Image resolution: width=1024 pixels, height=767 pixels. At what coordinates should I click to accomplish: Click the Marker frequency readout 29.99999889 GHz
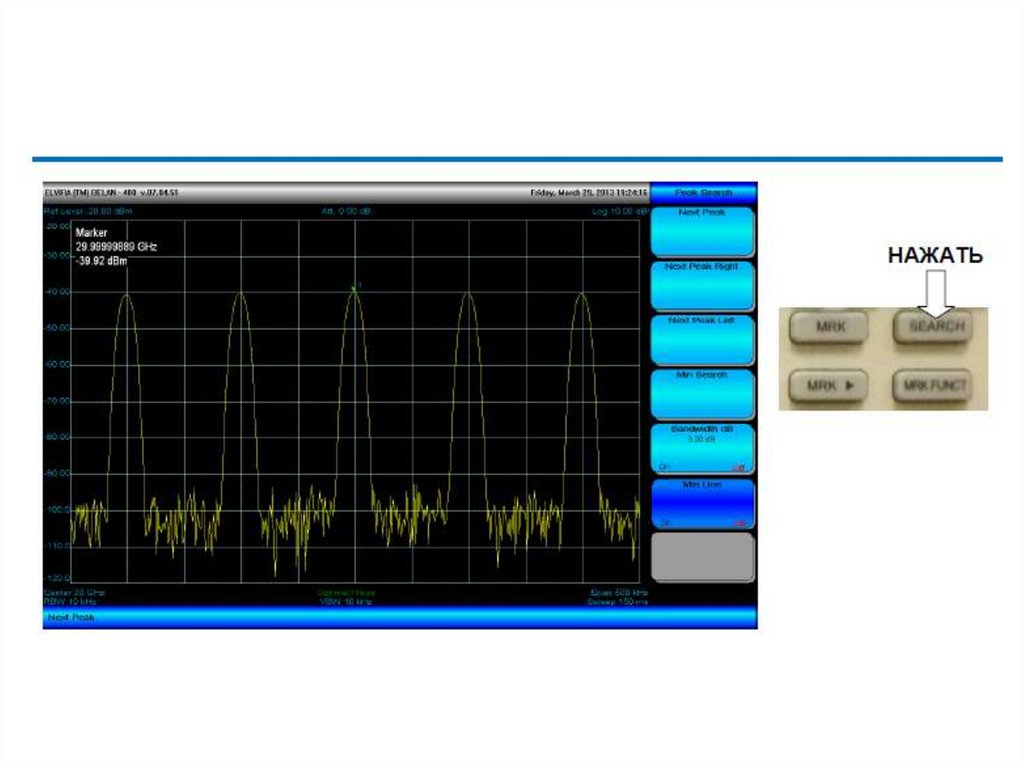click(116, 246)
